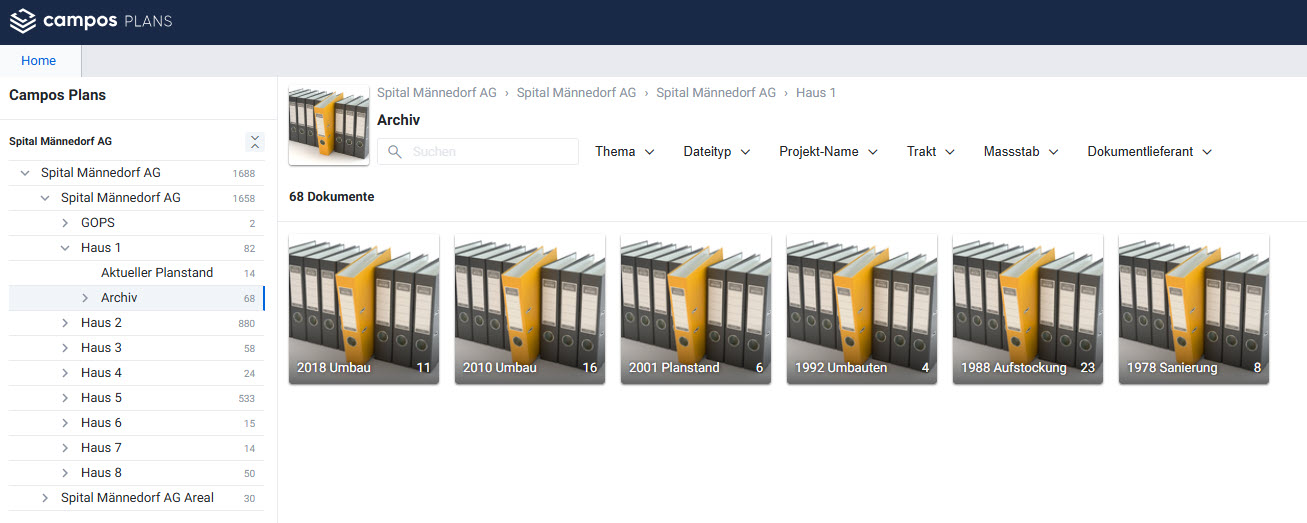The width and height of the screenshot is (1307, 523).
Task: Expand the GOPS tree node
Action: click(x=65, y=223)
